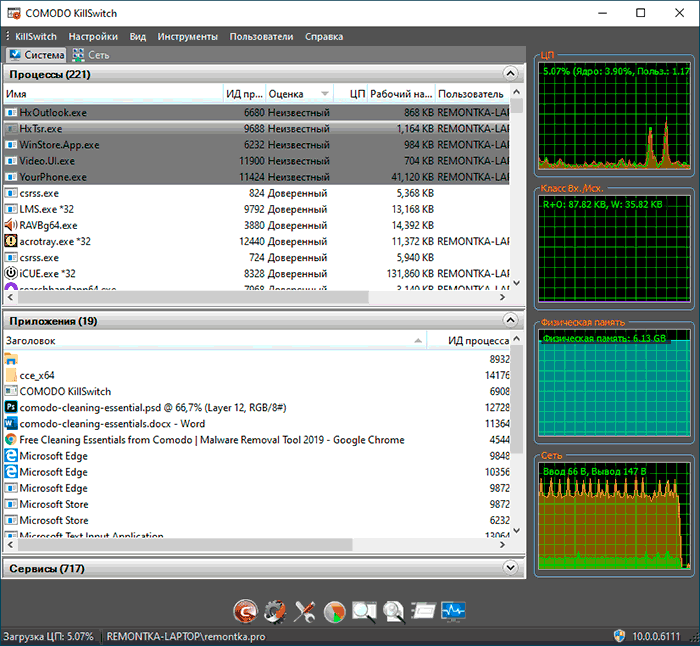Image resolution: width=700 pixels, height=646 pixels.
Task: Click the applications list horizontal scrollbar left arrow
Action: (x=11, y=545)
